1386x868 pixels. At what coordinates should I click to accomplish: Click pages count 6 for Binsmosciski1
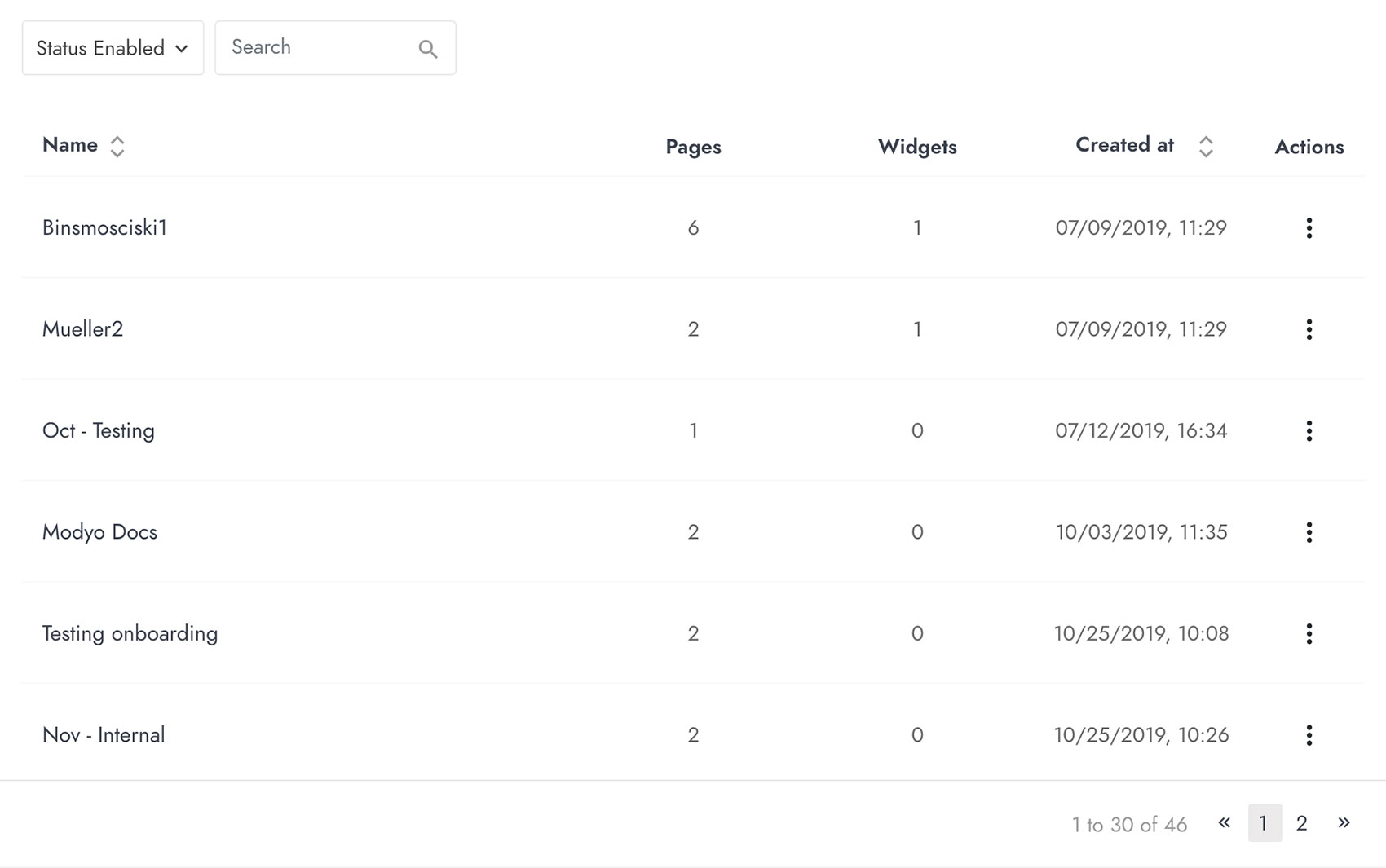coord(693,227)
